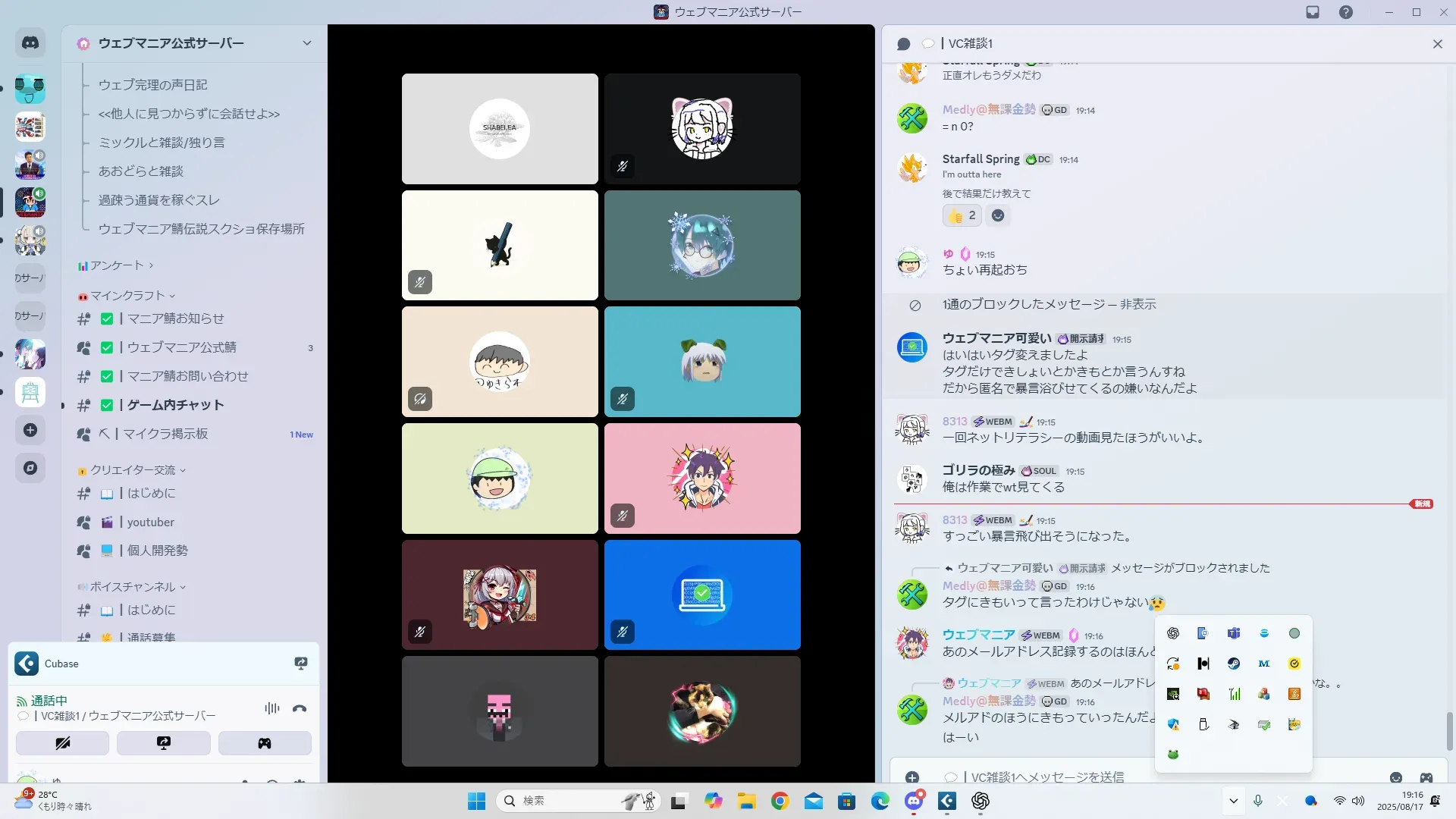Screen dimensions: 1456x819
Task: Open the server name dropdown menu
Action: point(306,43)
